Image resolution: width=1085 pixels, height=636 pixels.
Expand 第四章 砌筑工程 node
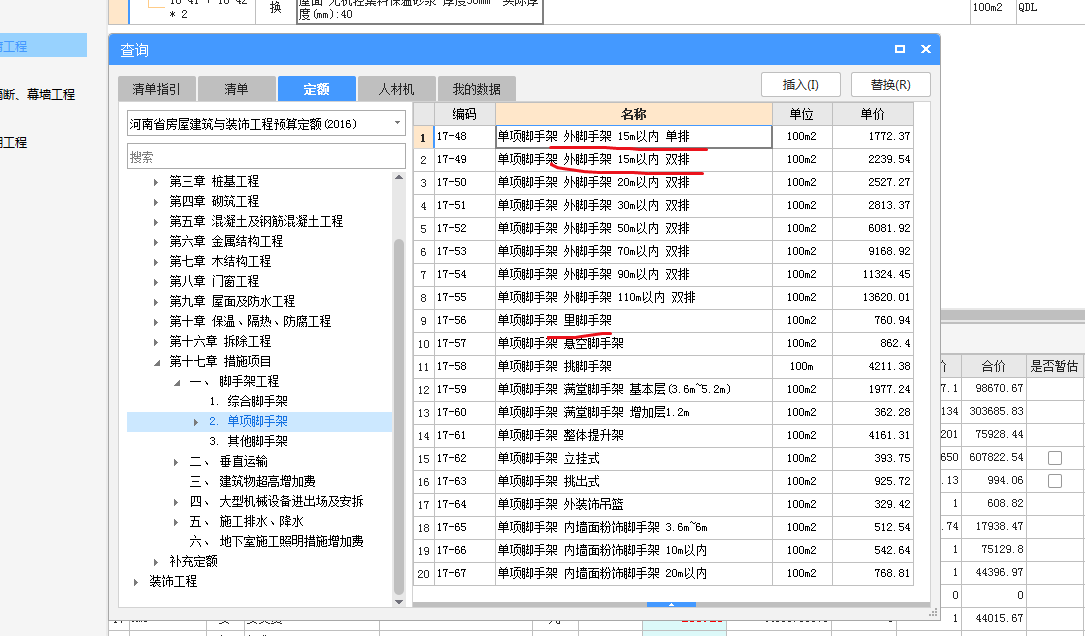[156, 202]
